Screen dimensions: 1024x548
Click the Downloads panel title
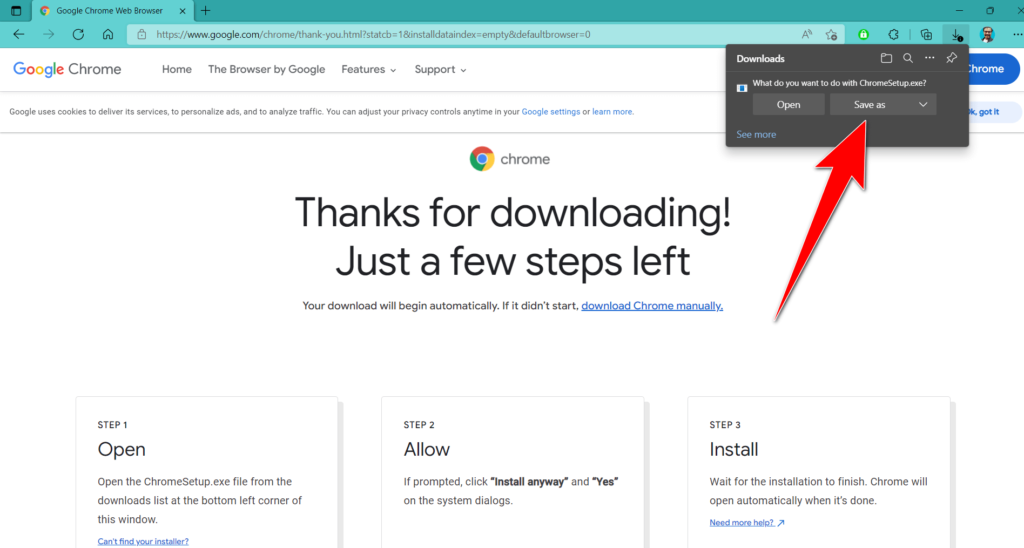pos(760,59)
